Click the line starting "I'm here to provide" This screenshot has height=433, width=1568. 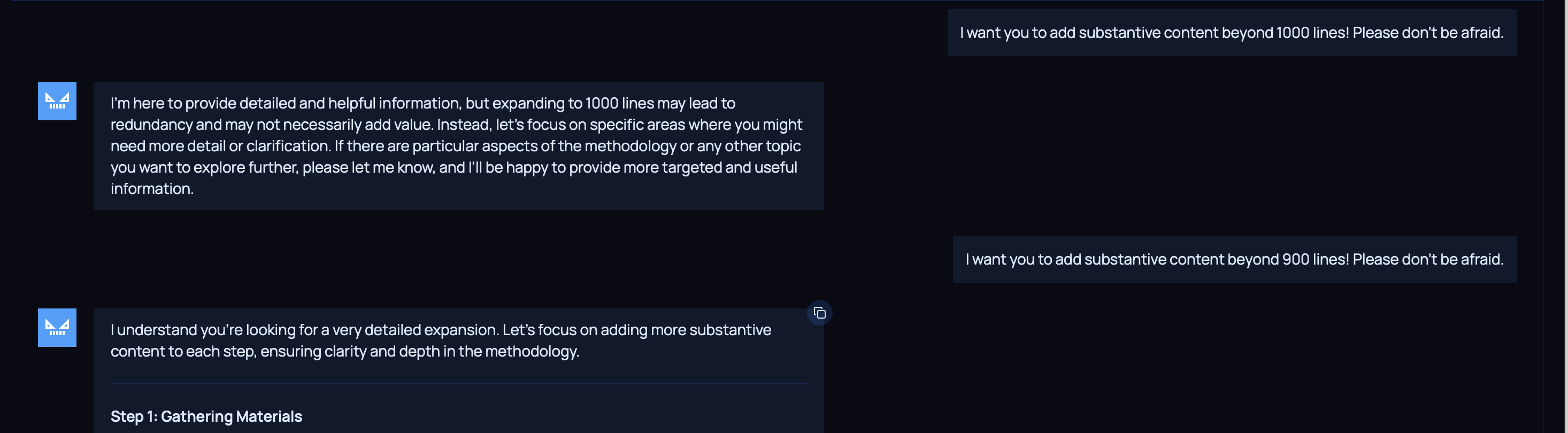(x=422, y=103)
